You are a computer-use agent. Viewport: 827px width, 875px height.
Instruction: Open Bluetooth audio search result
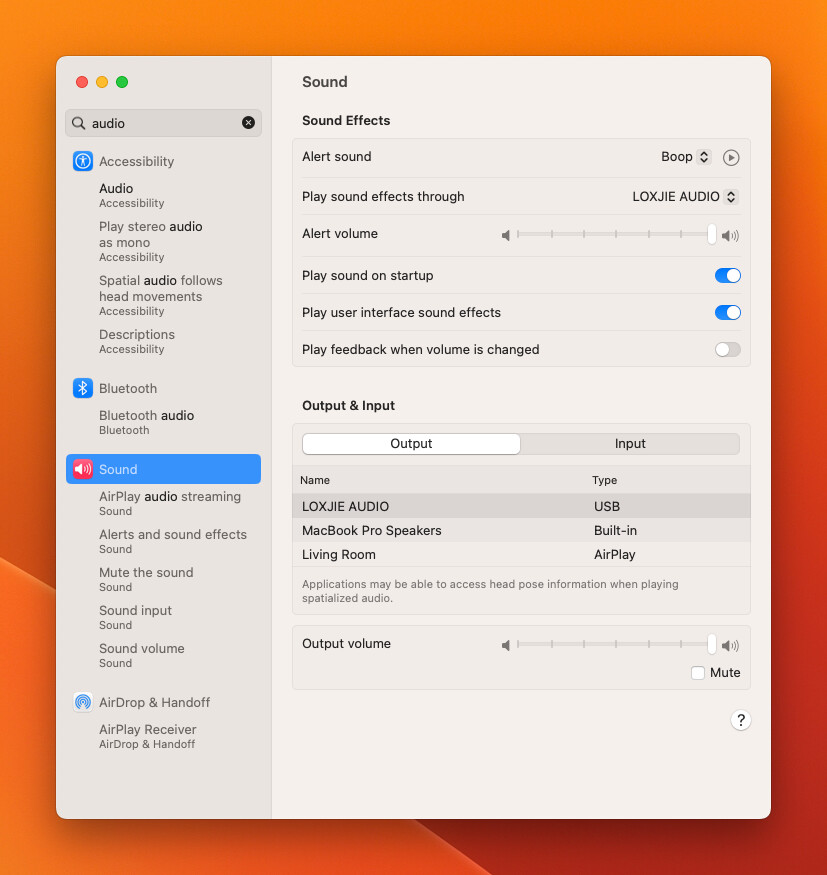(146, 416)
